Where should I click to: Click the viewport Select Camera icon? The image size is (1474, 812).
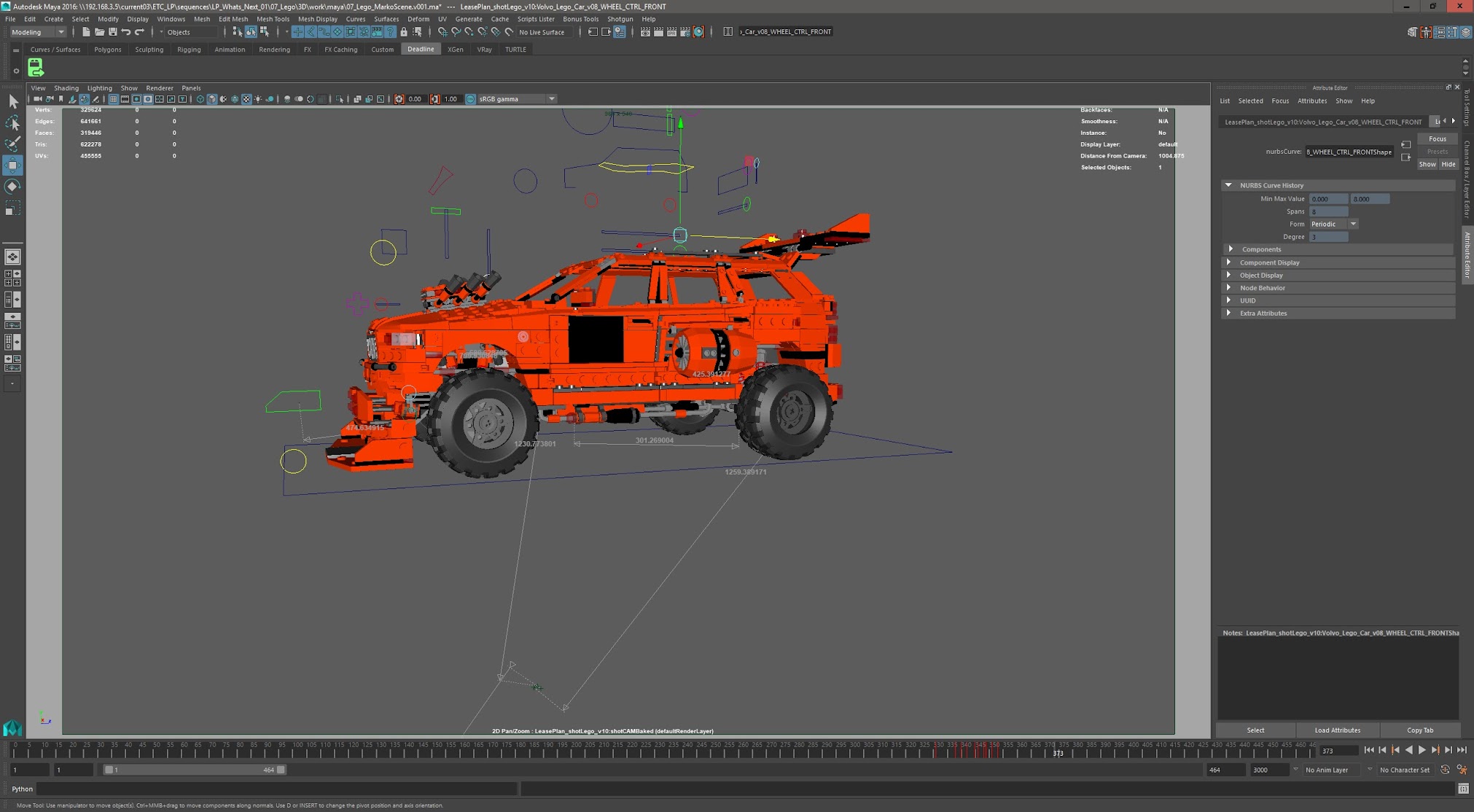click(x=38, y=99)
